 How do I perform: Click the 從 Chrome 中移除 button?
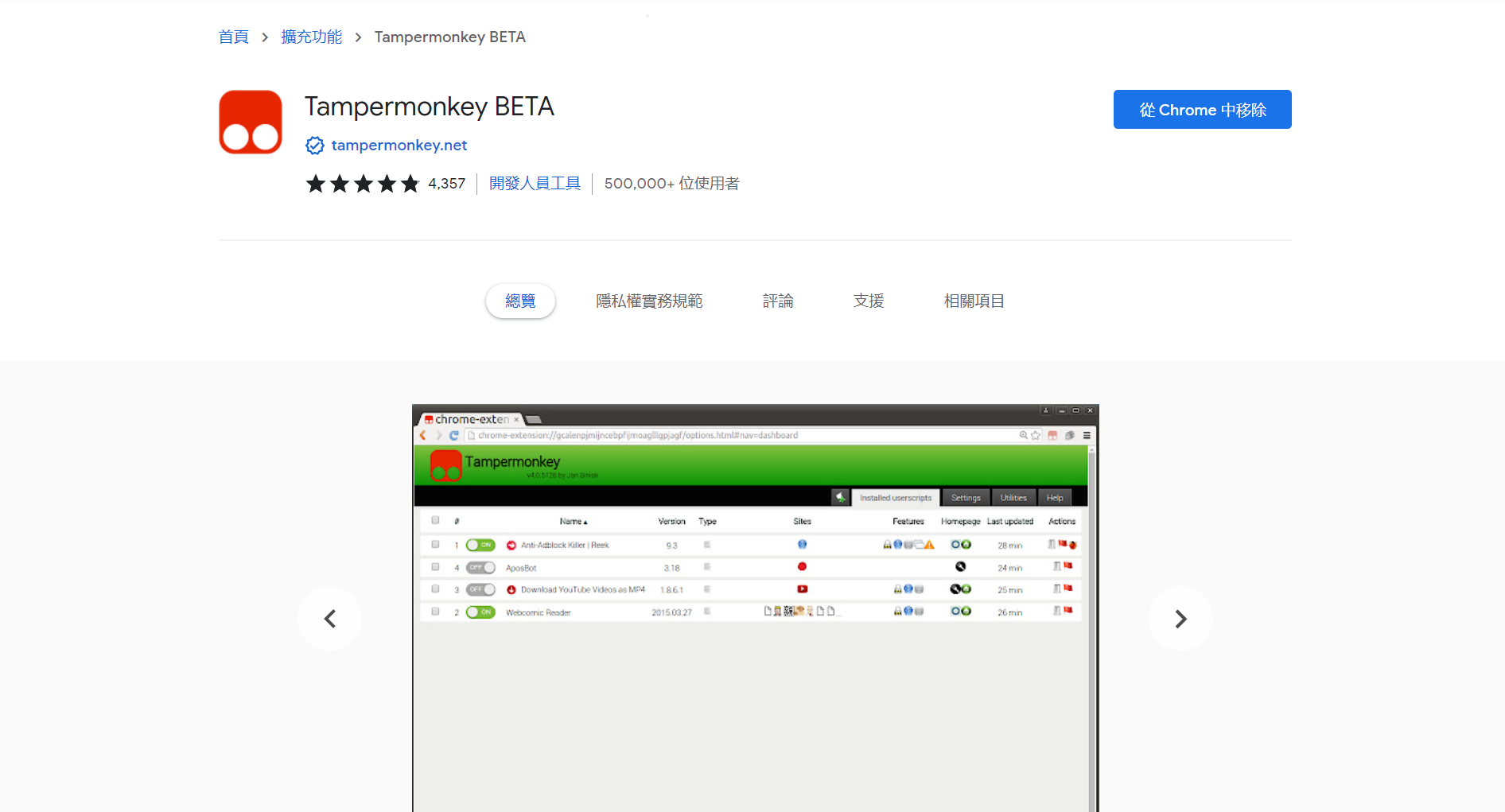[x=1202, y=110]
